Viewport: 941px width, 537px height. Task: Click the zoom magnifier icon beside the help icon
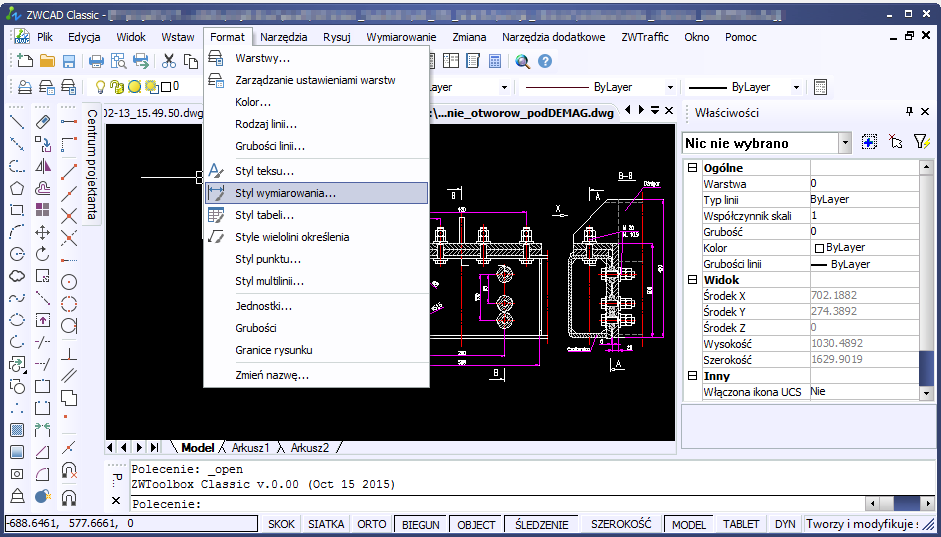pyautogui.click(x=523, y=61)
